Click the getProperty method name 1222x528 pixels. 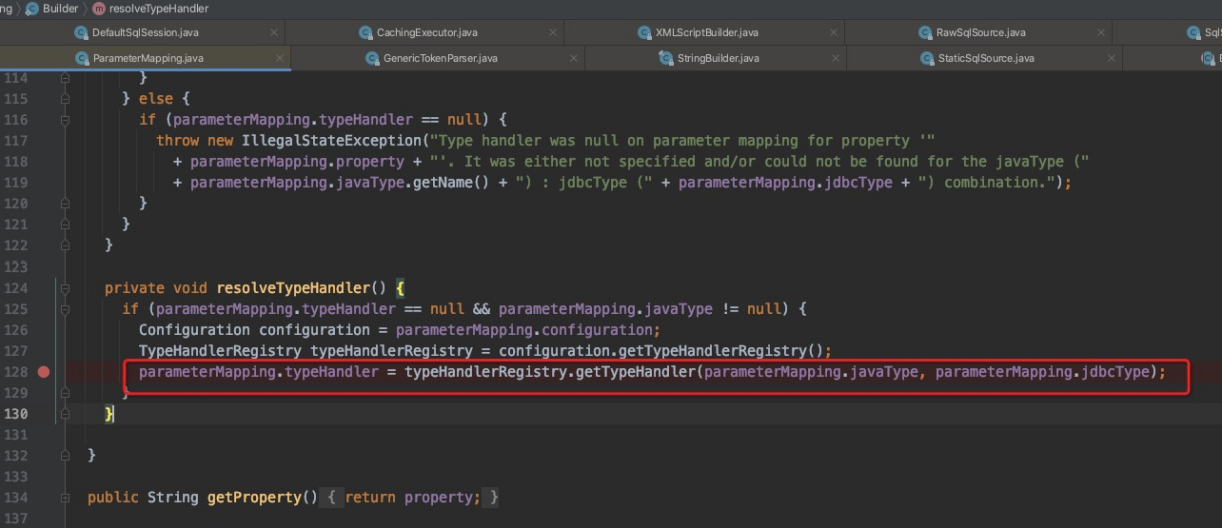(x=254, y=498)
